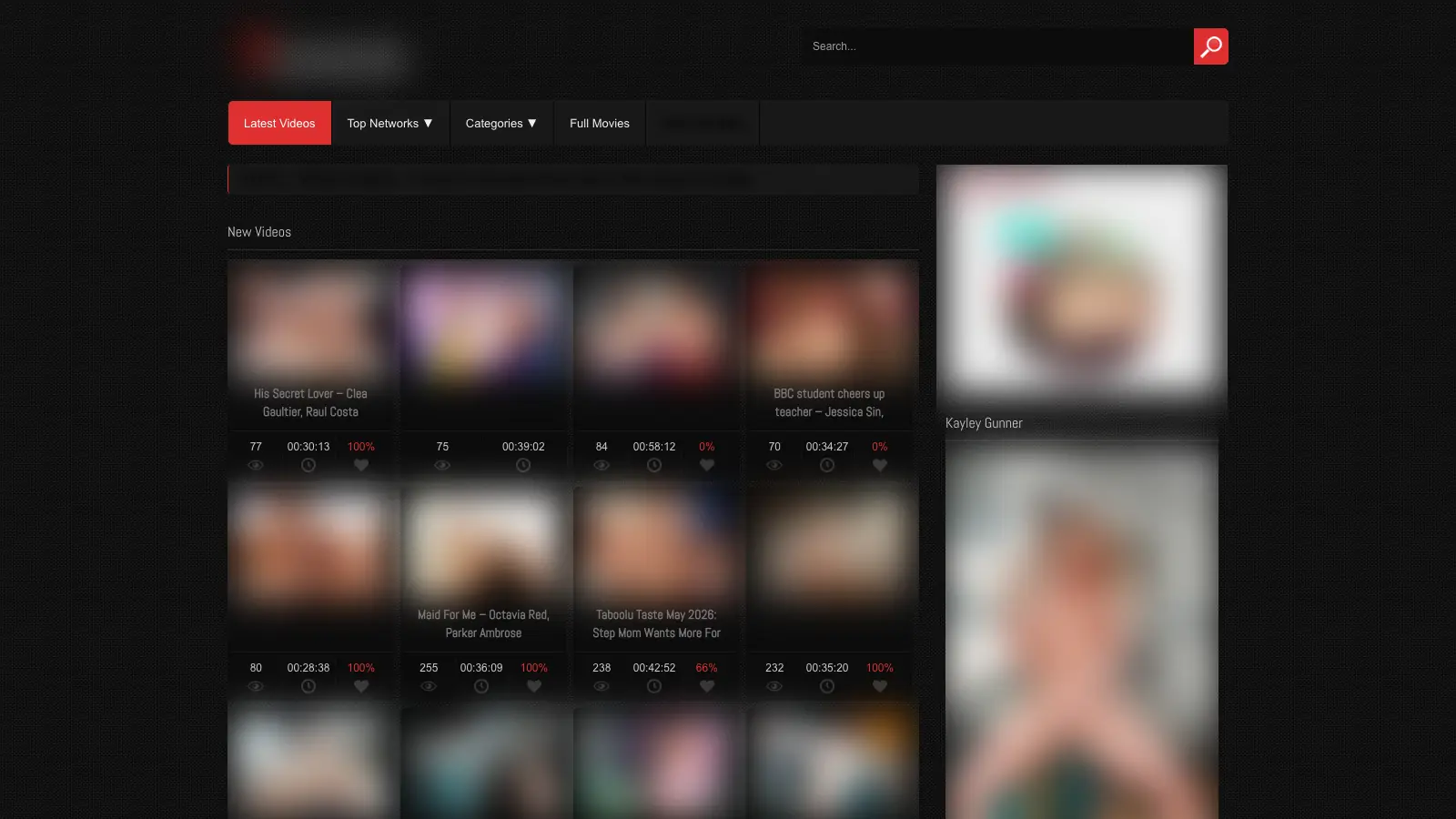Focus the Search text field
Viewport: 1456px width, 819px height.
point(998,46)
